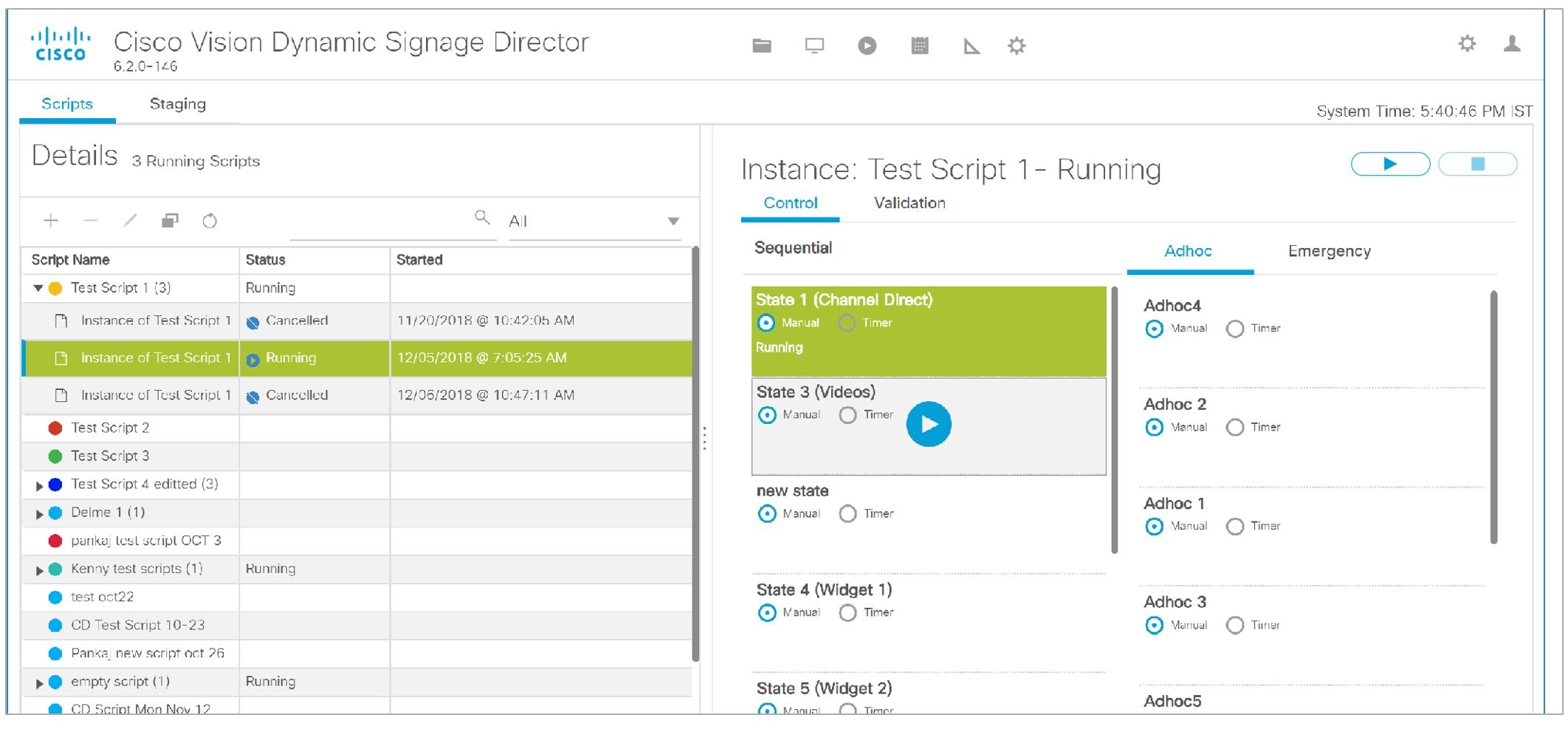Image resolution: width=1568 pixels, height=729 pixels.
Task: Play State 3 (Videos) with the blue play button
Action: pos(929,424)
